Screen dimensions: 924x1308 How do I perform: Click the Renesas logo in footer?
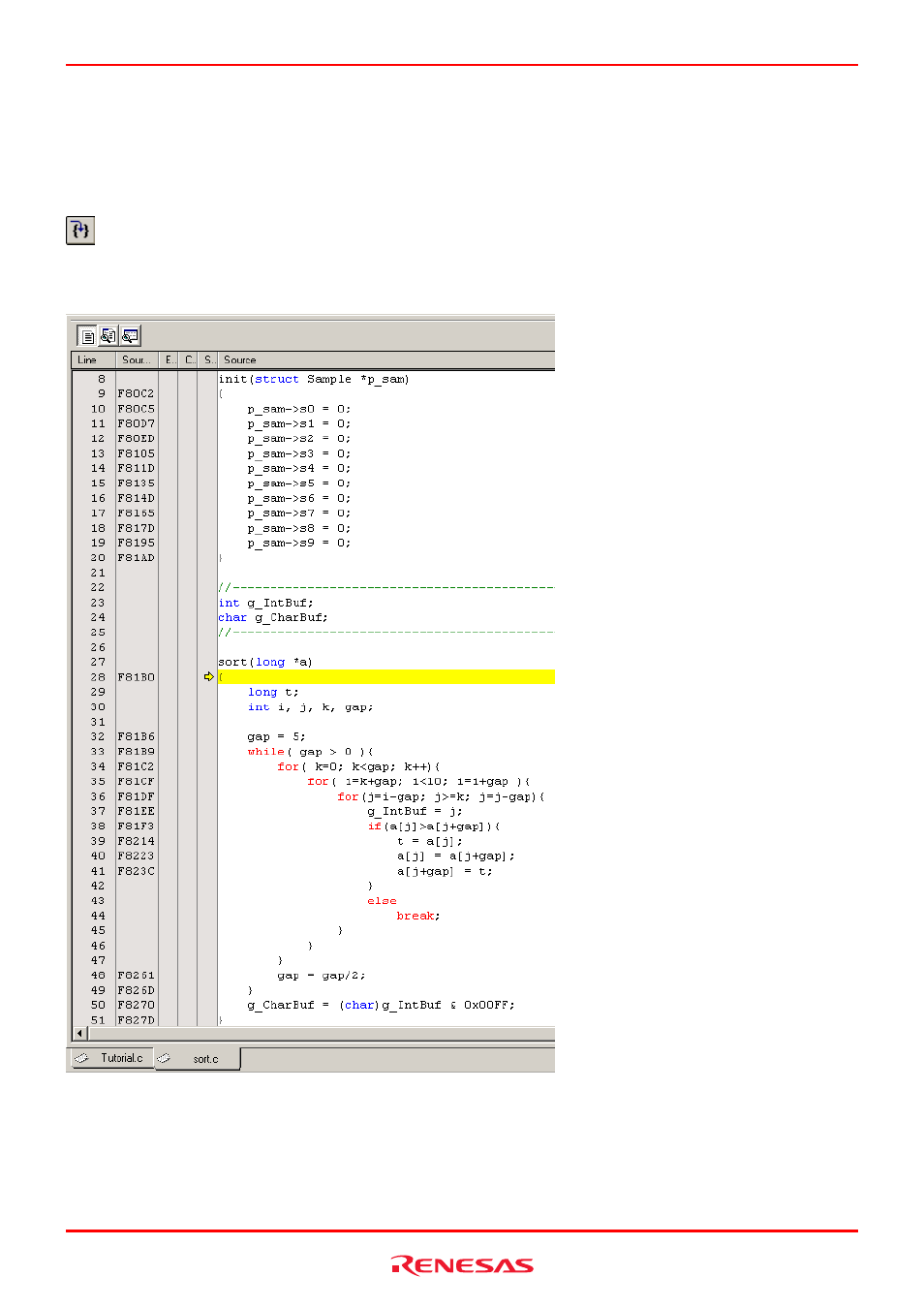coord(462,1265)
